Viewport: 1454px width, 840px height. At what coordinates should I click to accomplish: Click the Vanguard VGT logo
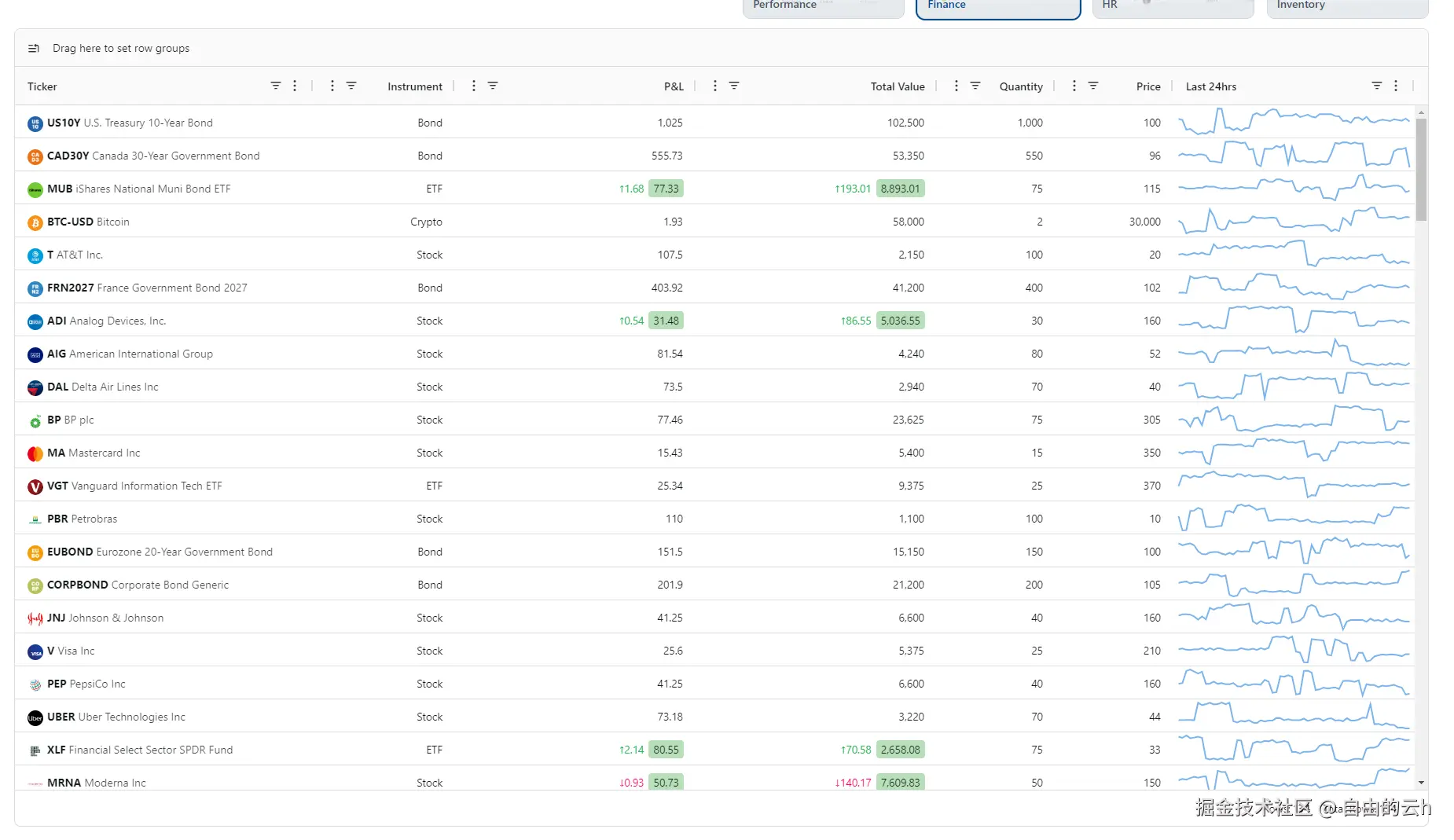point(35,486)
